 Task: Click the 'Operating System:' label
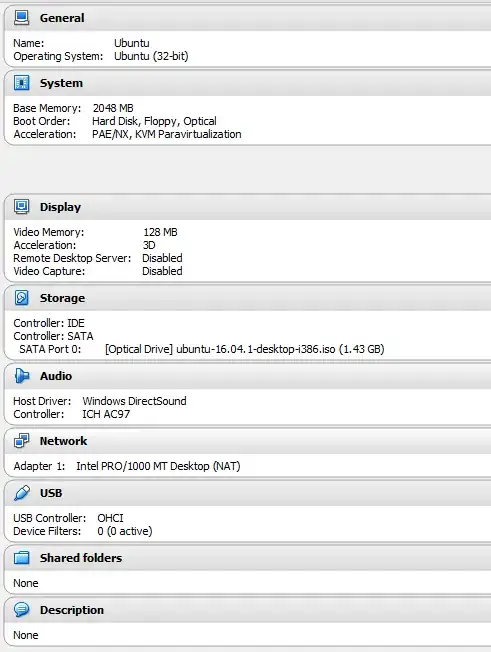coord(58,57)
